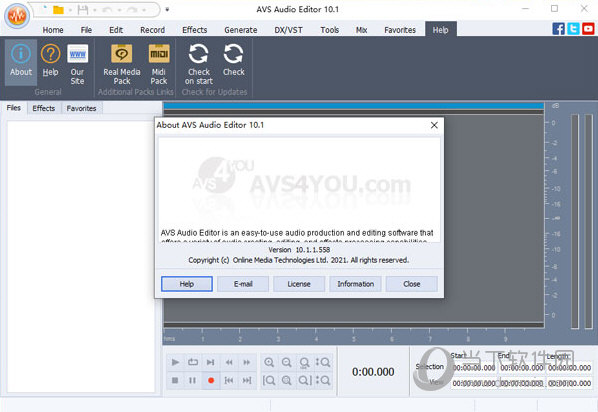Image resolution: width=598 pixels, height=412 pixels.
Task: Open the Edit ribbon tab
Action: 116,30
